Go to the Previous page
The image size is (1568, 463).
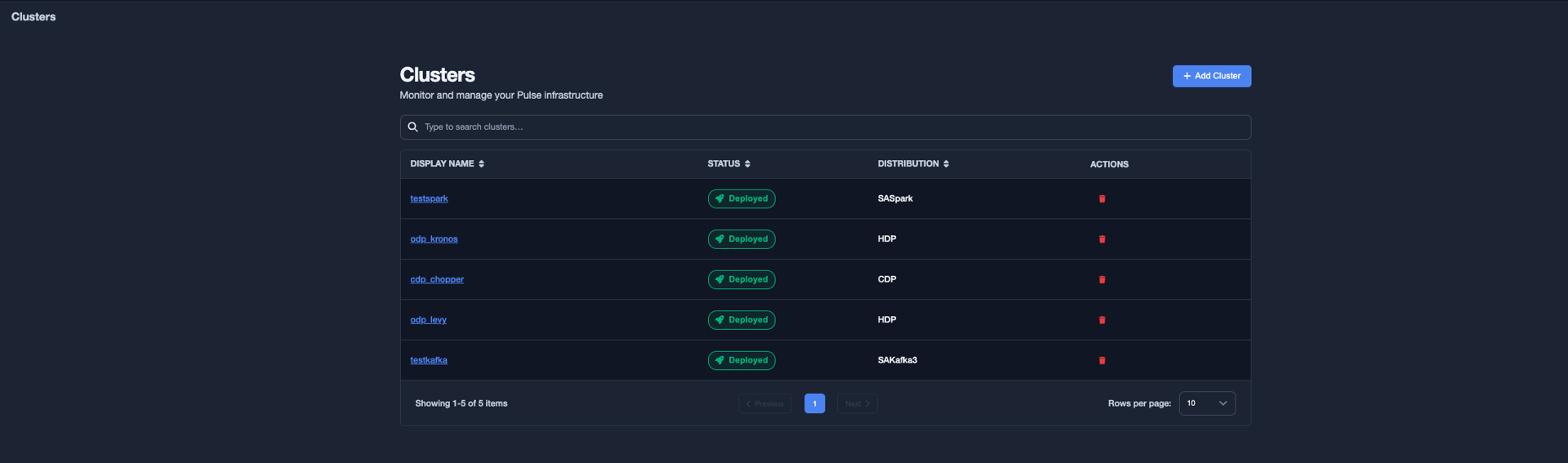point(765,403)
